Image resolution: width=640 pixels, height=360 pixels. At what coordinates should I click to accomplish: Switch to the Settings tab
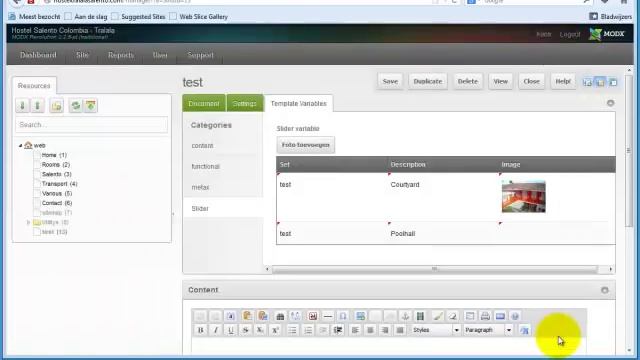[x=245, y=104]
